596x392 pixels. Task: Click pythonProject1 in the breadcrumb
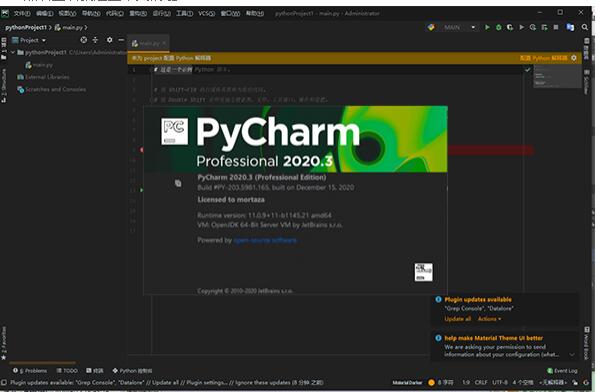[26, 27]
